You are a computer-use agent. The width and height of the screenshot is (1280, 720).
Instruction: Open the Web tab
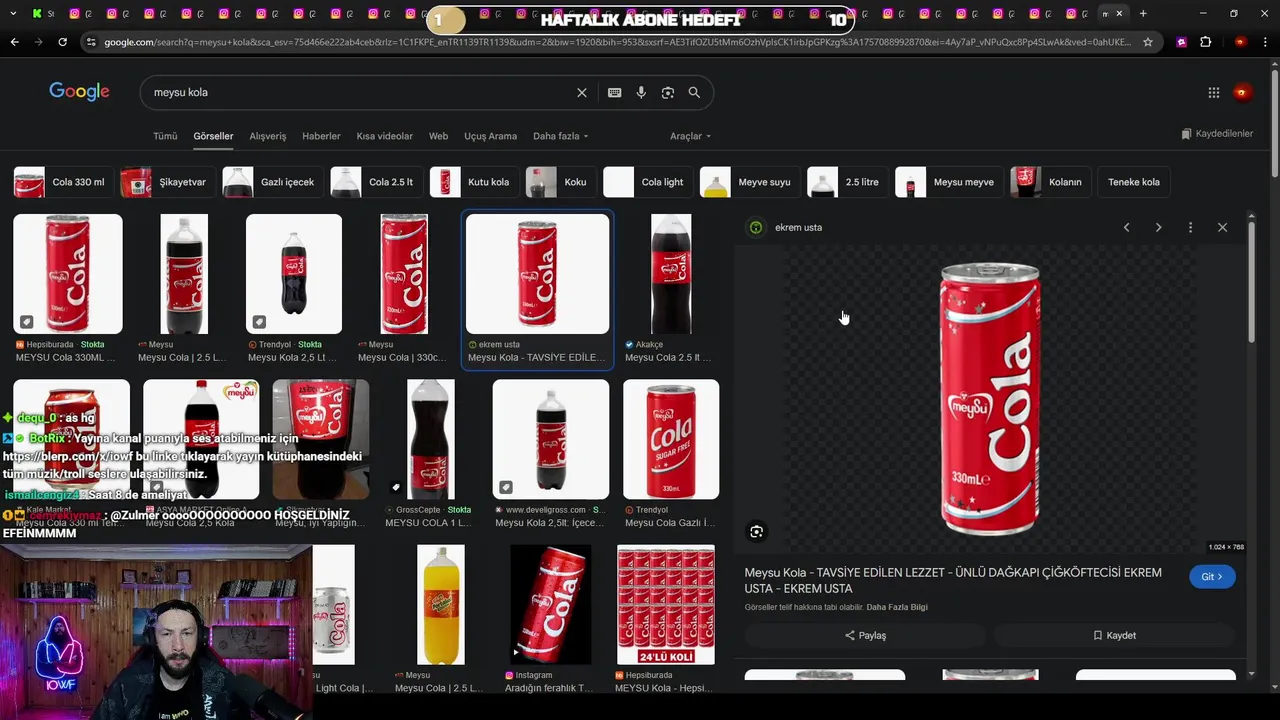coord(438,136)
